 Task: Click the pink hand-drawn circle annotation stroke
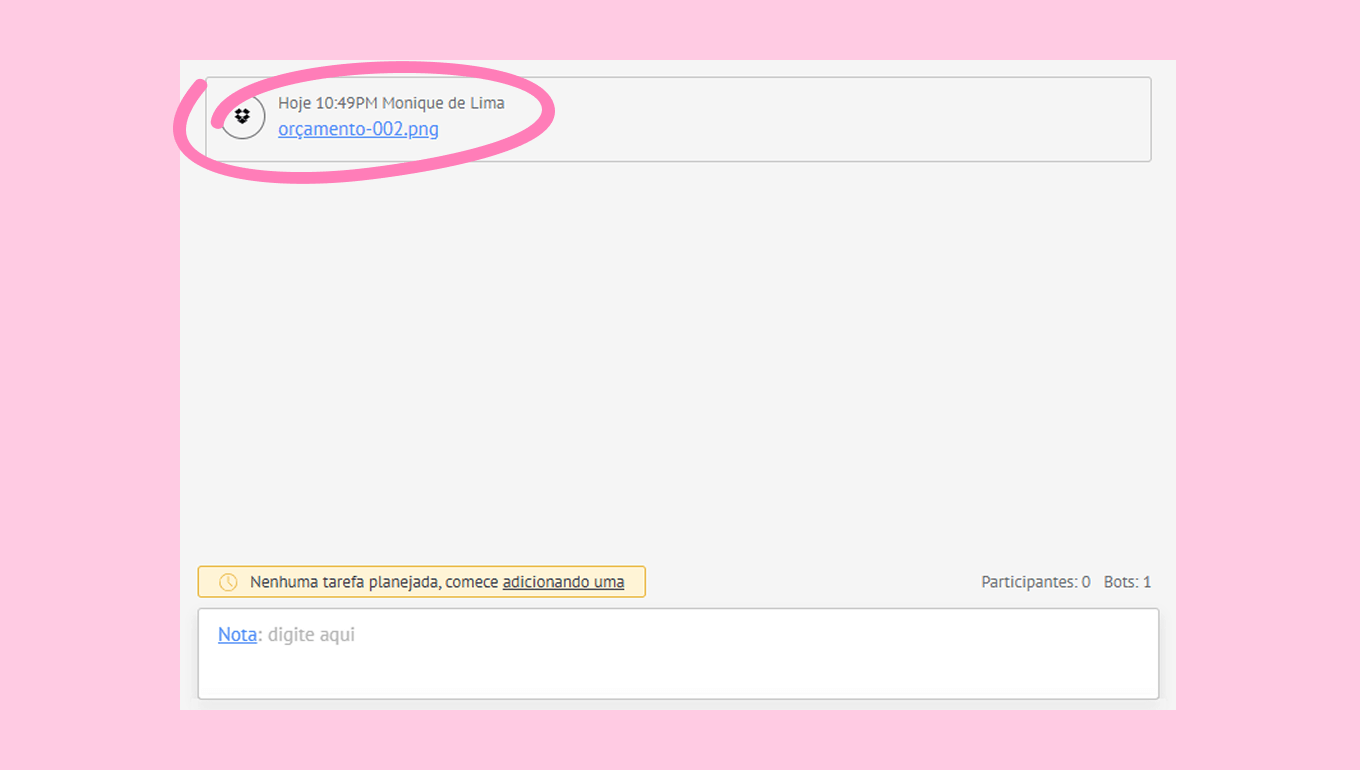click(x=546, y=112)
